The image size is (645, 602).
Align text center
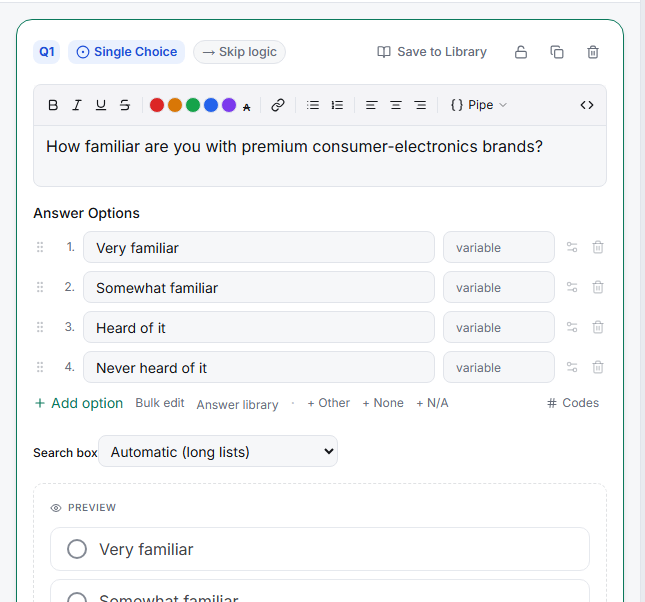tap(396, 105)
